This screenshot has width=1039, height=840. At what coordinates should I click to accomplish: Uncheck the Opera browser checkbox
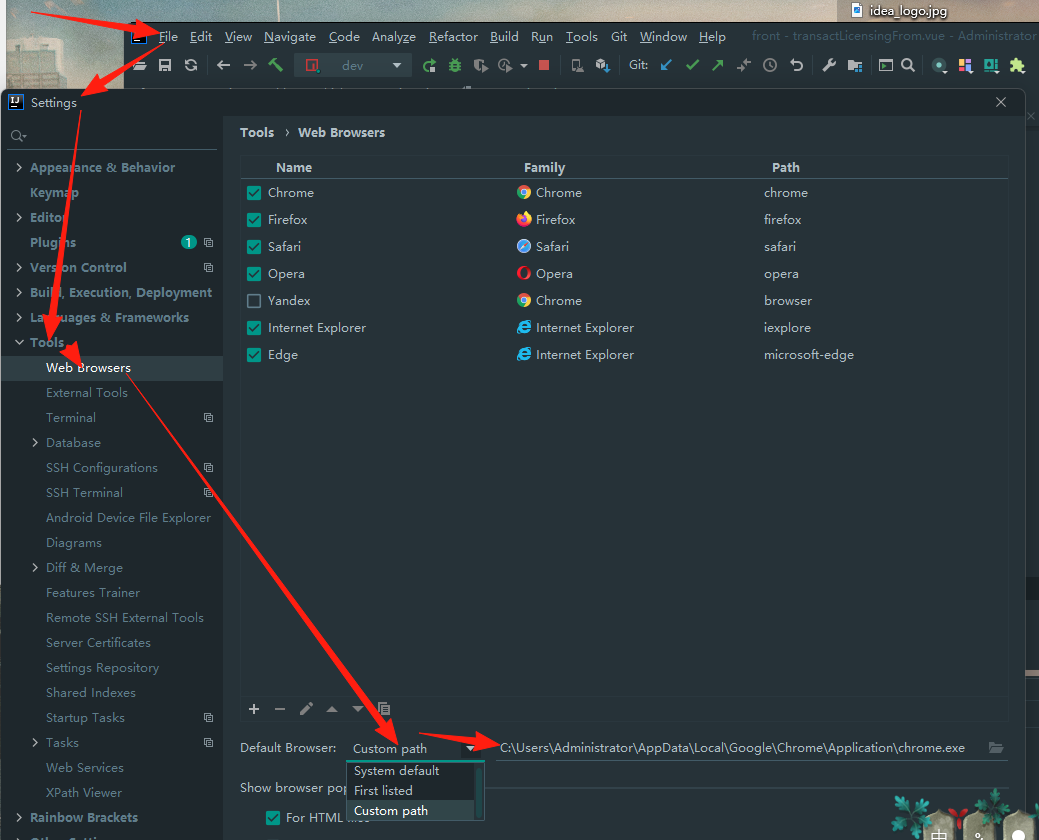coord(254,274)
